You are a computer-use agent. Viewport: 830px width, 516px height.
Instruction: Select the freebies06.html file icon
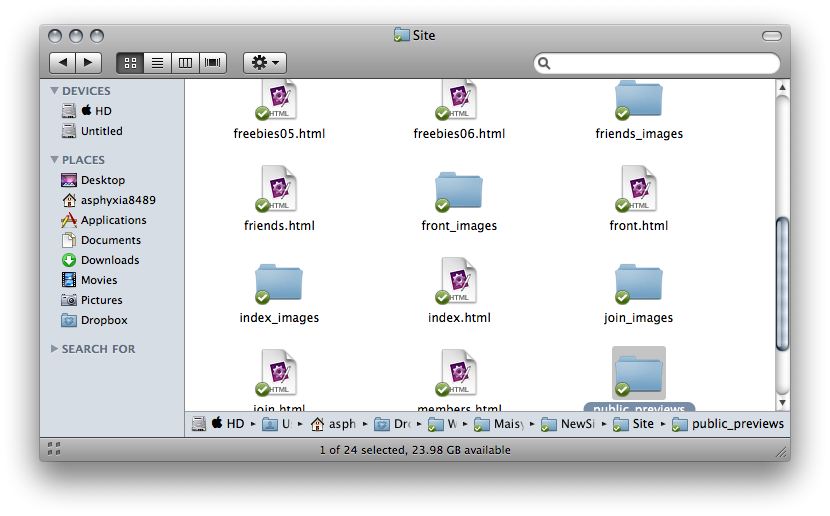458,99
